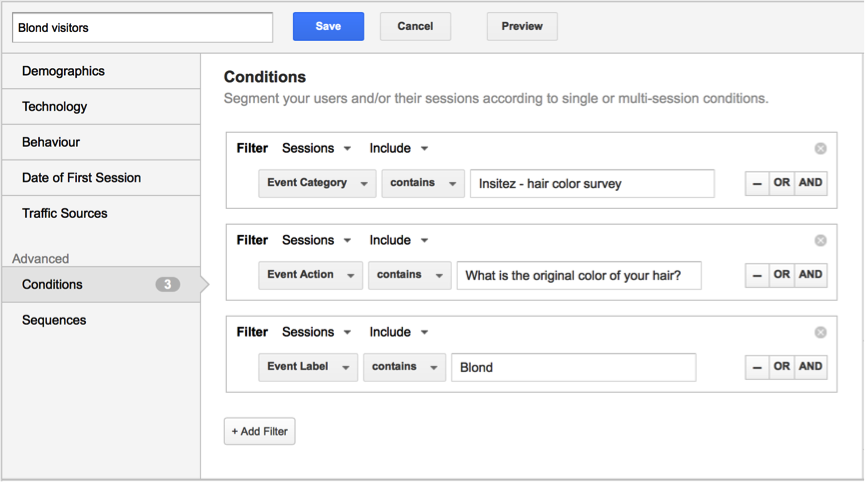Switch to the Sequences section

pos(101,320)
